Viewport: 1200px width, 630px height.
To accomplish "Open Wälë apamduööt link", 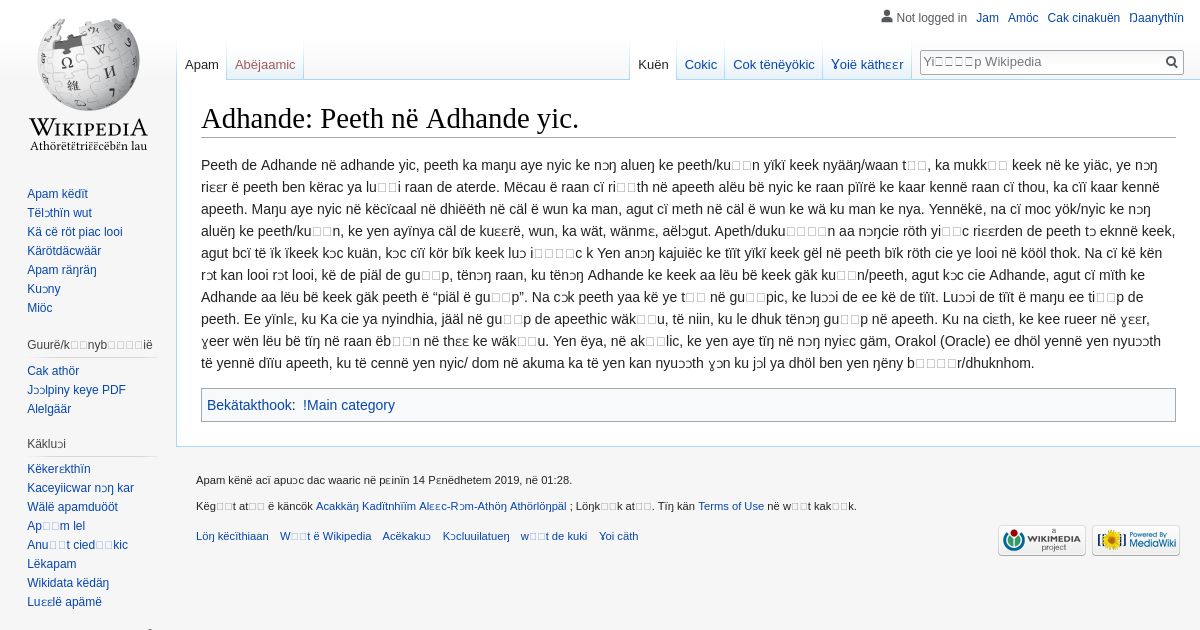I will (x=72, y=507).
